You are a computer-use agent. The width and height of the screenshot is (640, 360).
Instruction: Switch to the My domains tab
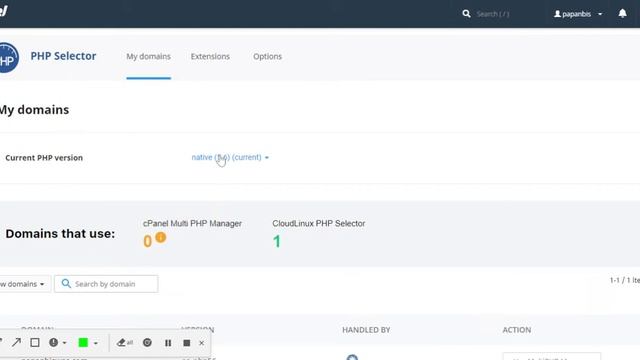[148, 56]
